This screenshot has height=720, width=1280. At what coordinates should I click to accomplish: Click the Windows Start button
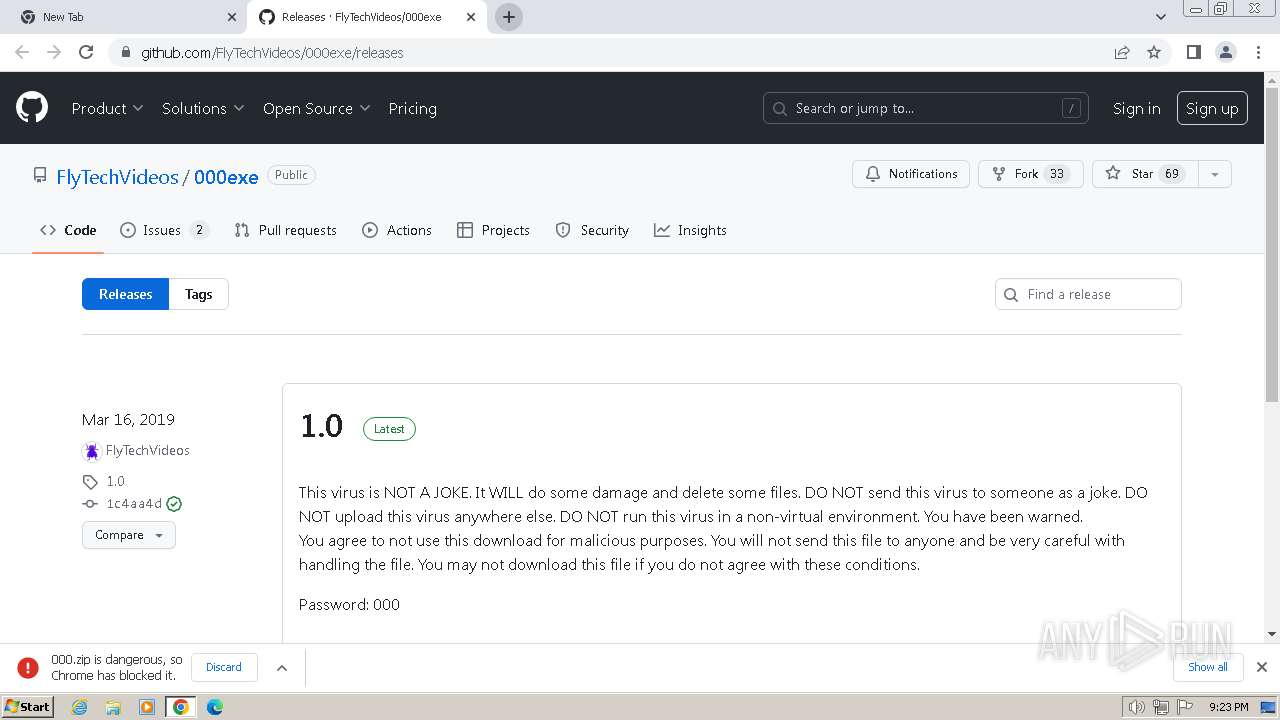coord(28,707)
